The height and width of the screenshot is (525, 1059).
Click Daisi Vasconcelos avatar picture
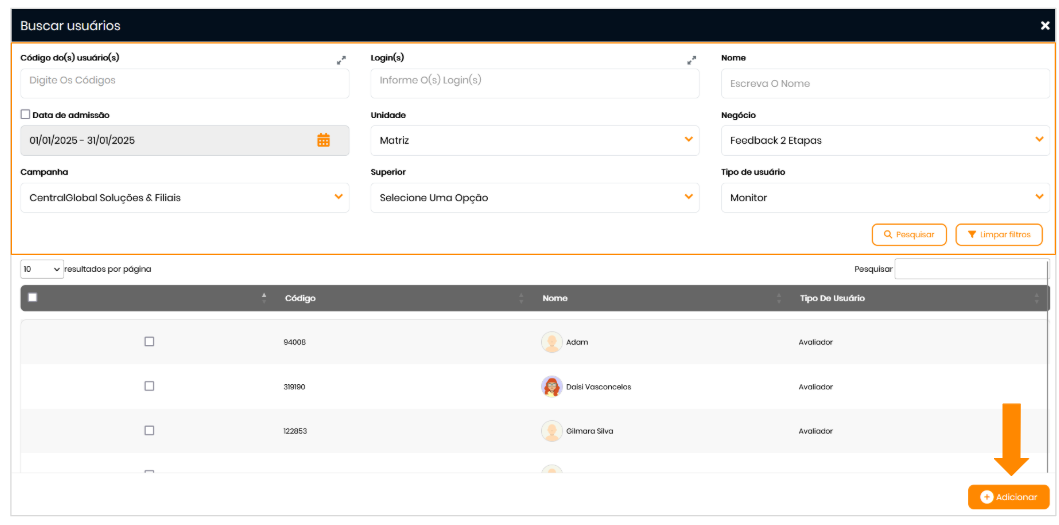click(x=551, y=386)
